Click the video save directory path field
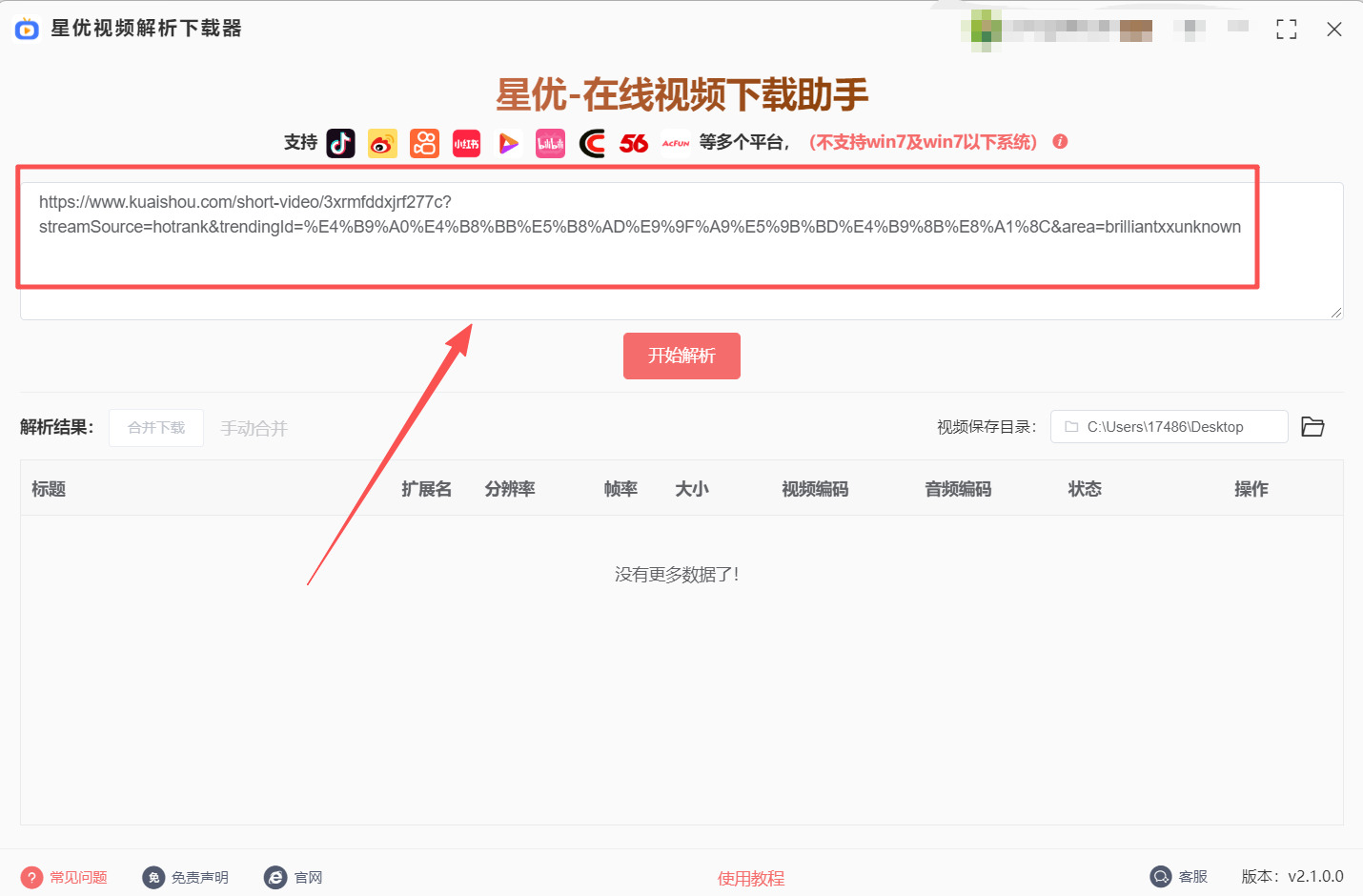 (1170, 427)
